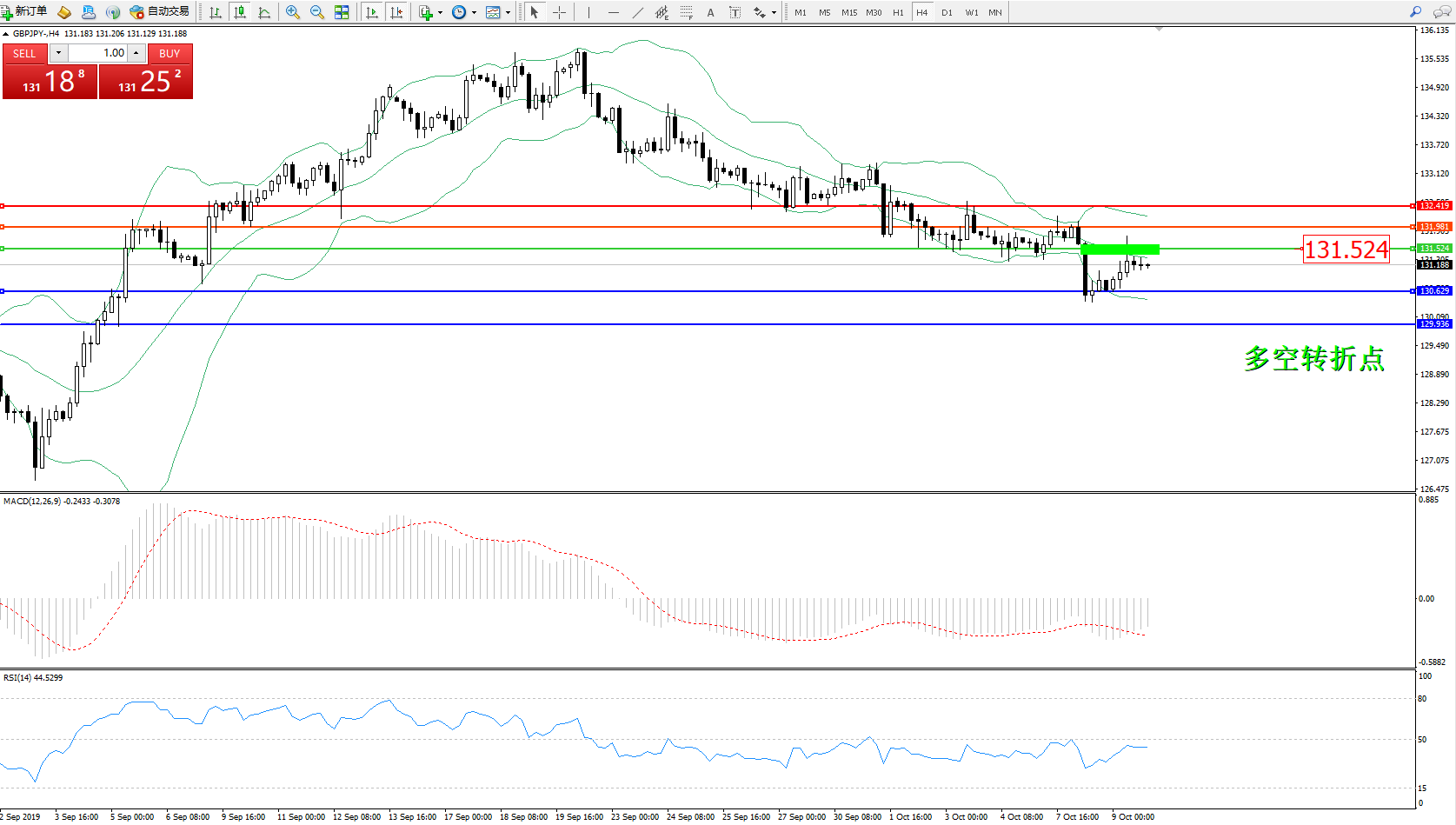Click the zoom out magnifier icon

pyautogui.click(x=317, y=12)
